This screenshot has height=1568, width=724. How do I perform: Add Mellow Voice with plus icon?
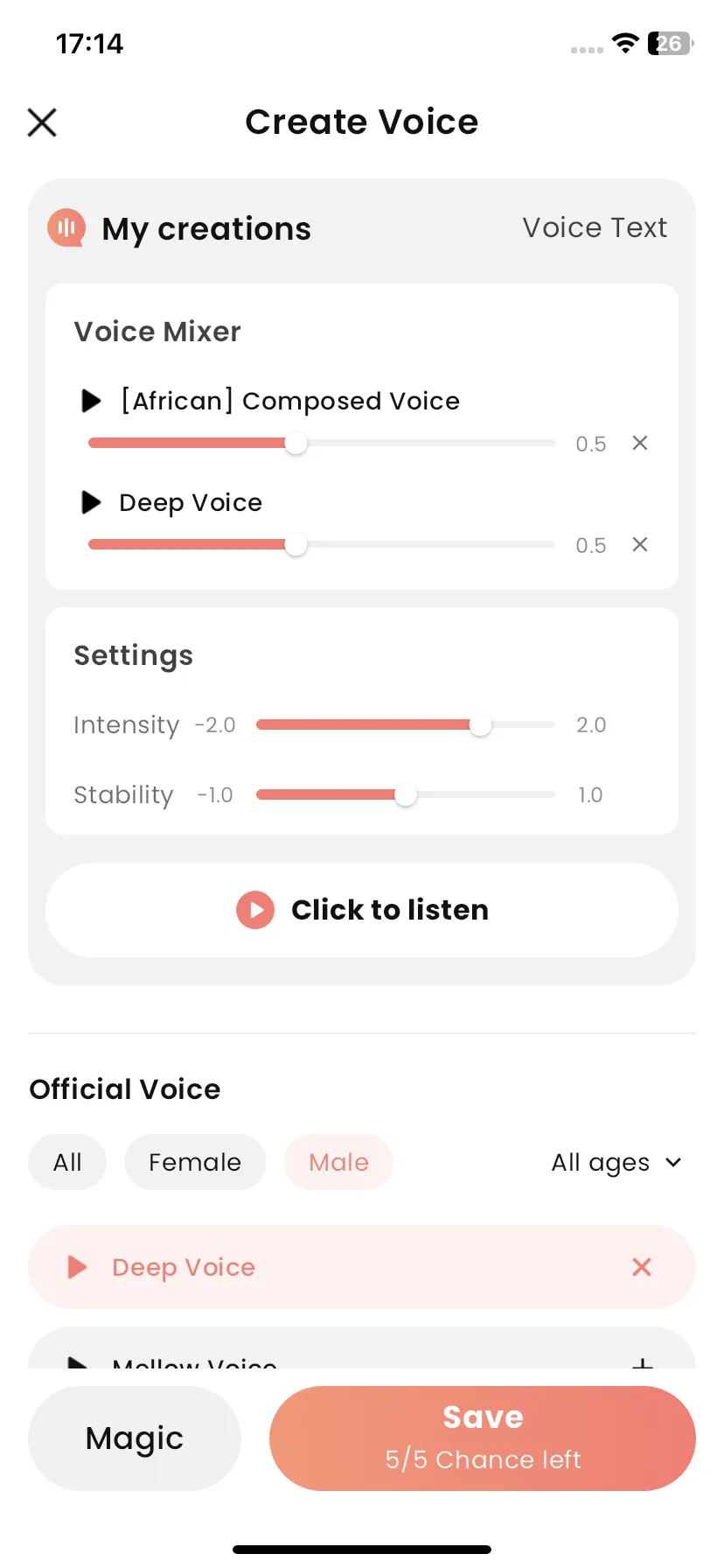tap(643, 1363)
